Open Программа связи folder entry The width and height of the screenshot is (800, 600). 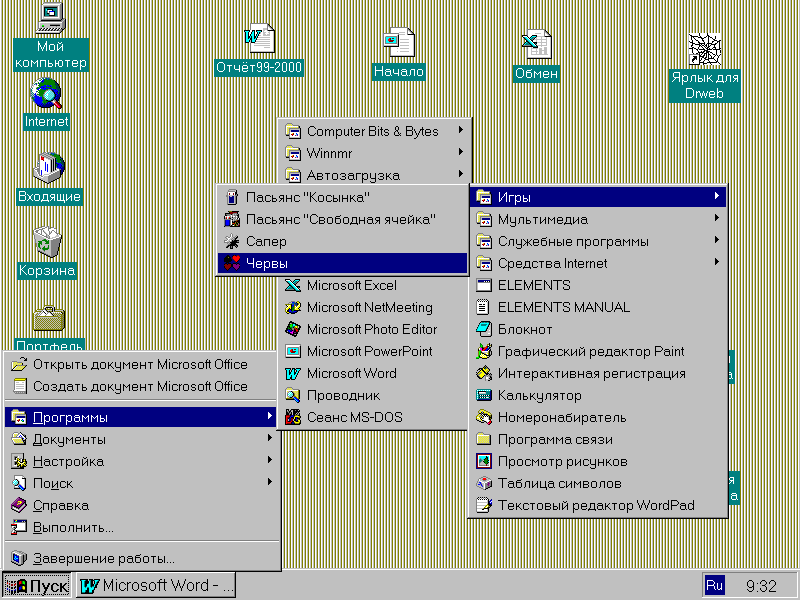point(598,439)
